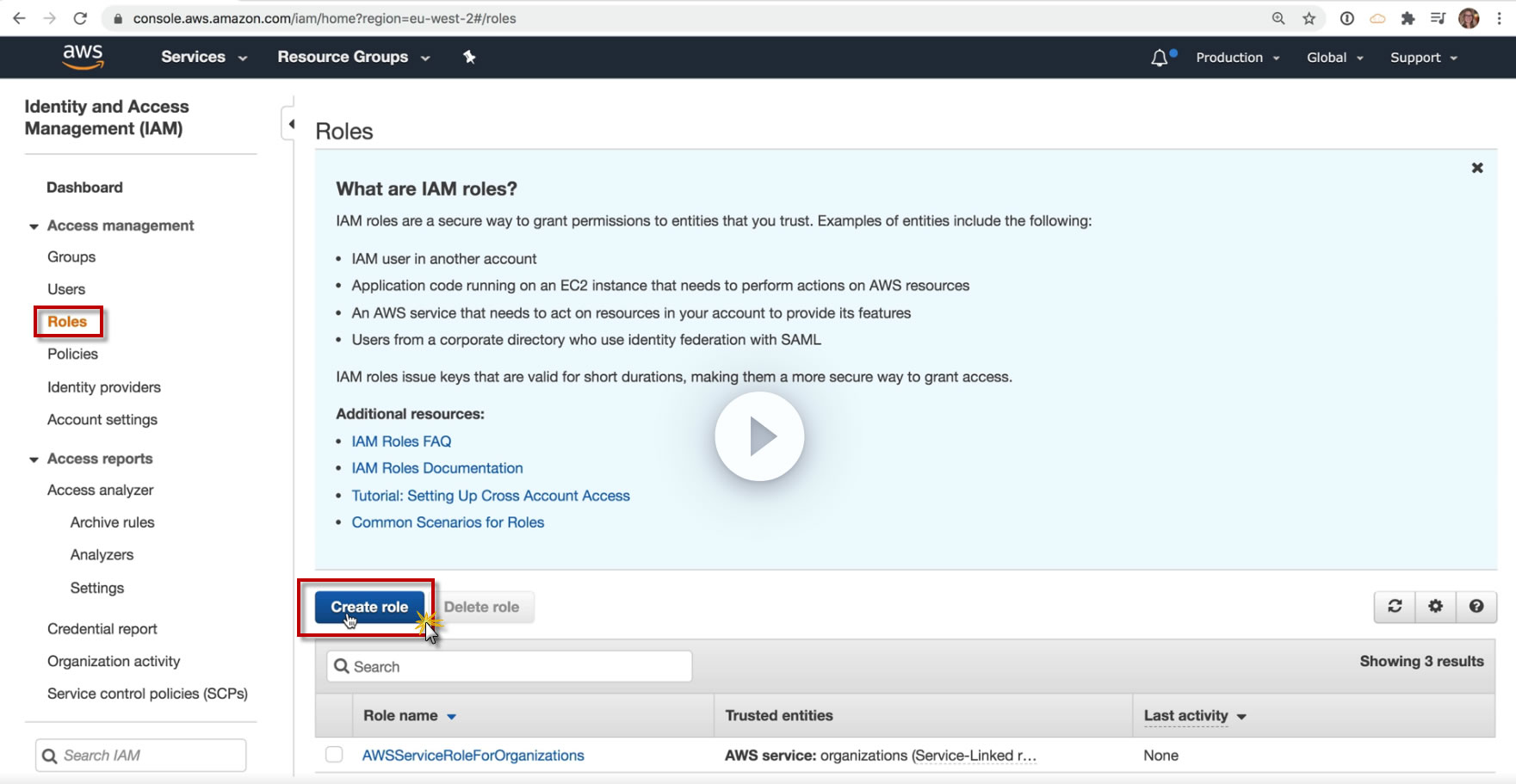Click the circled info extension icon

(1347, 18)
